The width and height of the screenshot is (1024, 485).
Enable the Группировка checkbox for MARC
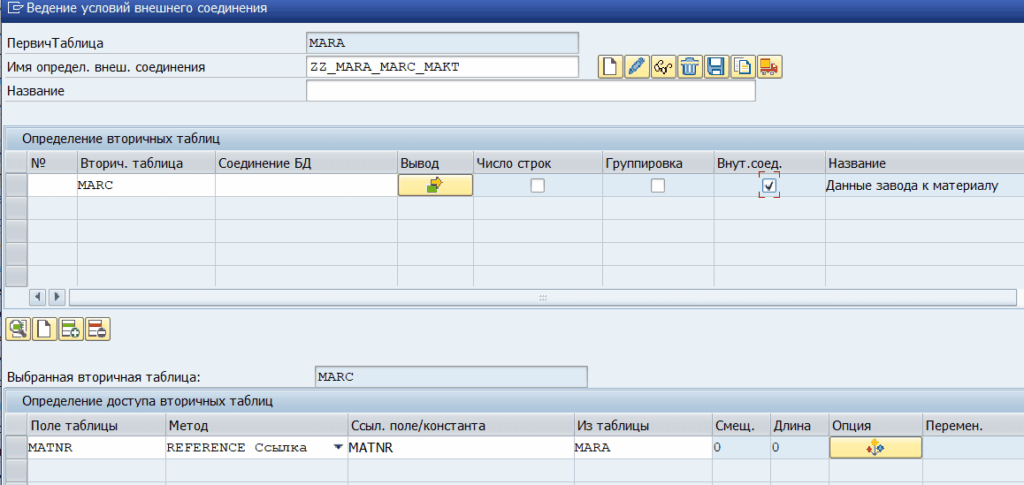tap(658, 186)
